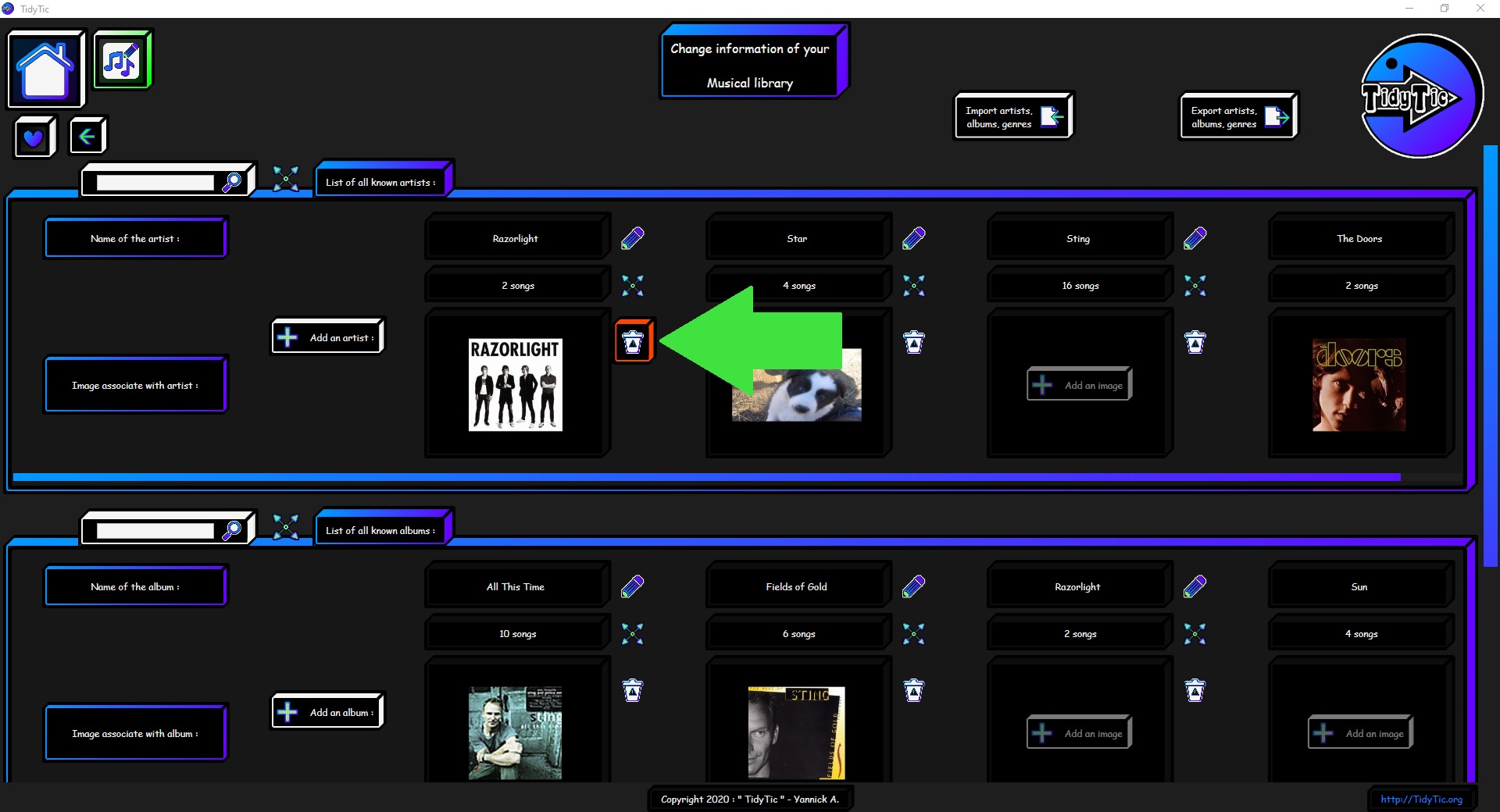Viewport: 1500px width, 812px height.
Task: Search artists with magnifier icon
Action: point(232,182)
